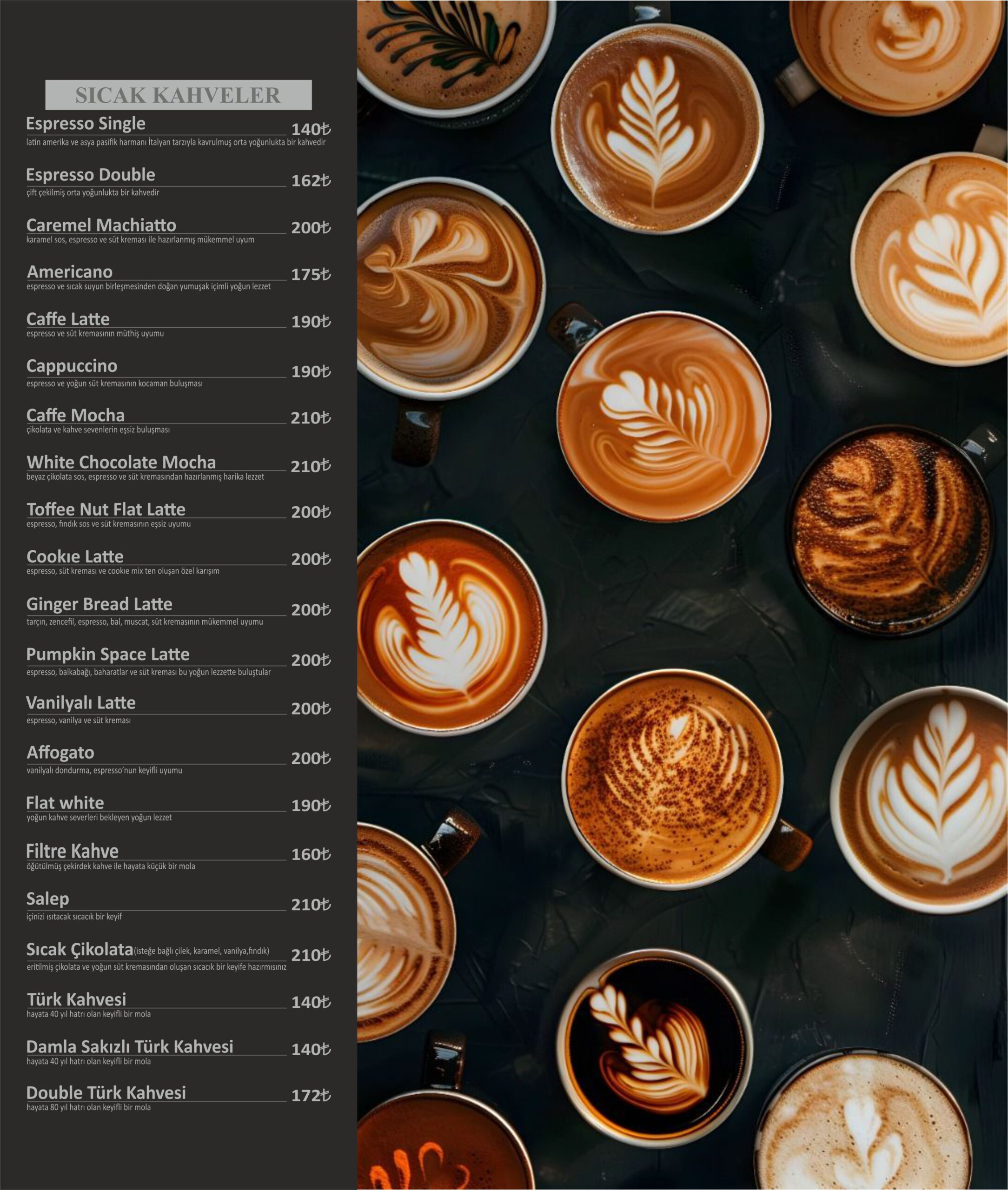Click the Caremel Machiatto item name

[101, 225]
